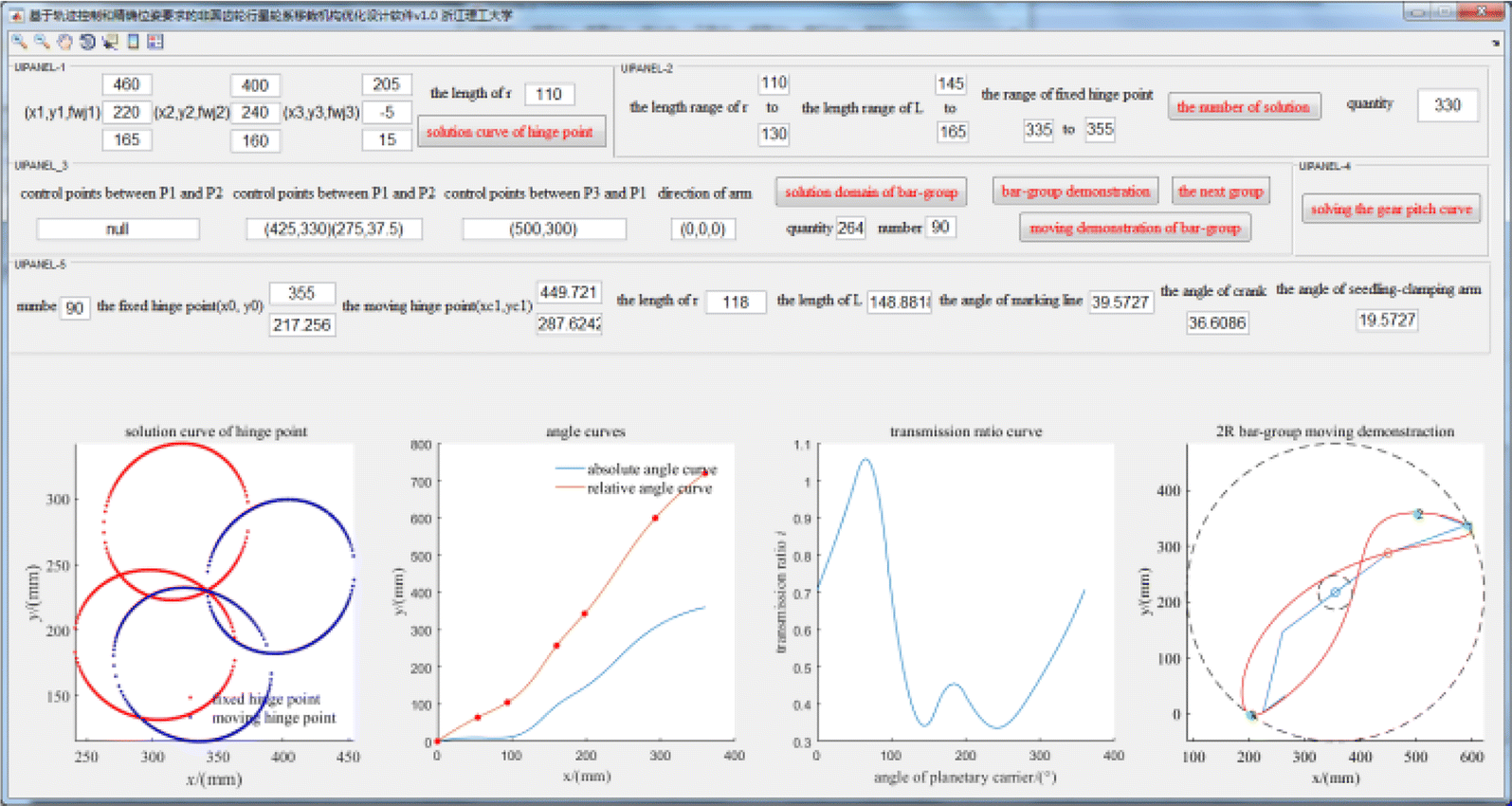Screen dimensions: 1512x806
Task: Edit 'the length of r' field showing 110 in UIPANEL-1
Action: (x=549, y=94)
